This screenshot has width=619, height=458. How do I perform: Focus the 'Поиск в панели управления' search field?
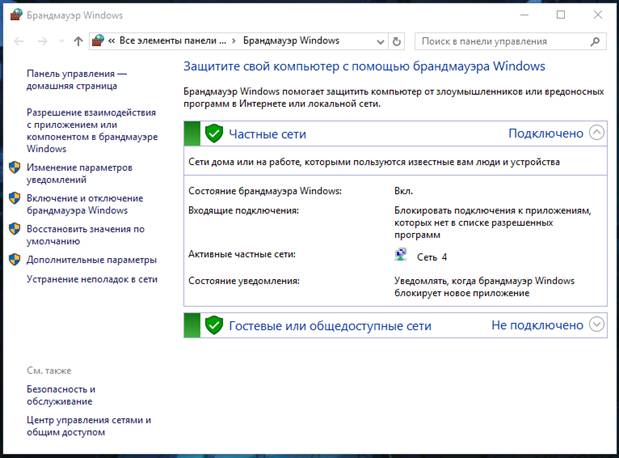(x=510, y=41)
